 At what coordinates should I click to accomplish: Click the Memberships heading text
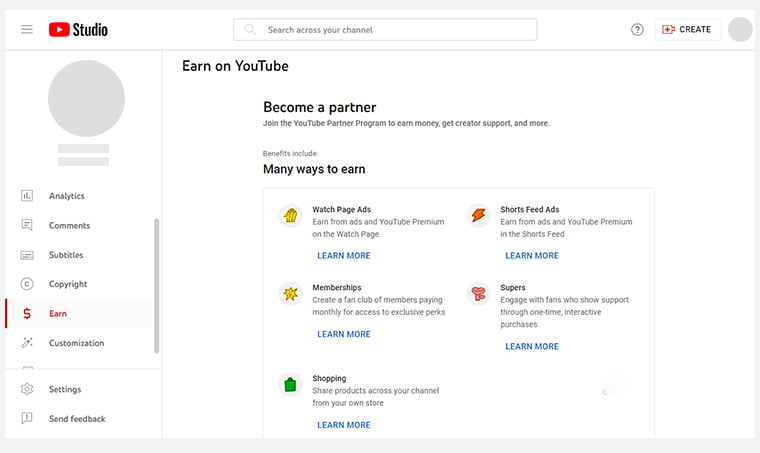337,287
